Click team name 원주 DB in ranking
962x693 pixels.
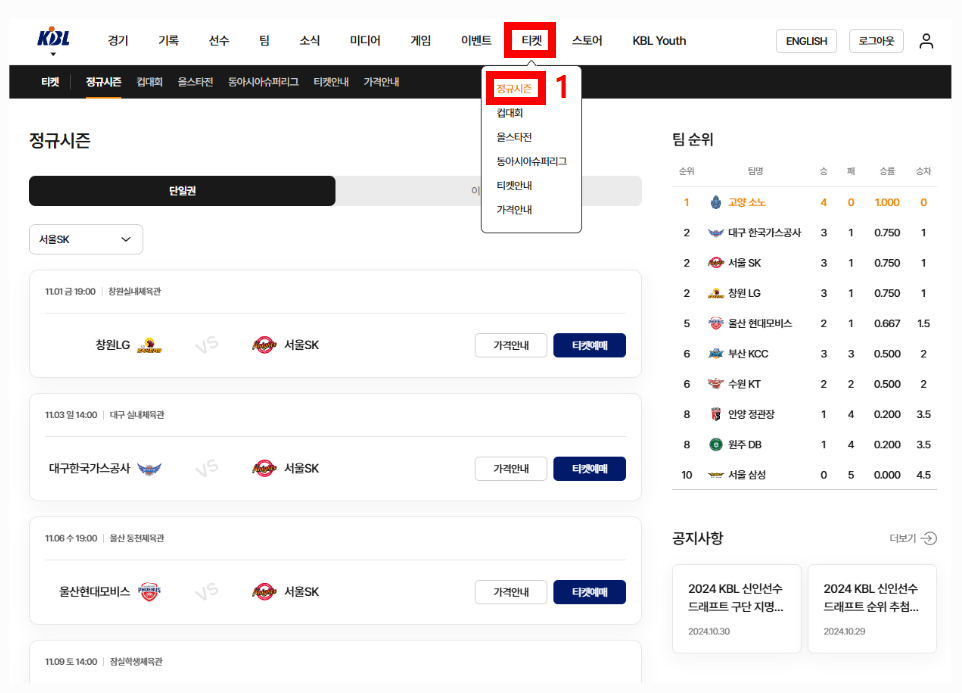click(x=745, y=445)
